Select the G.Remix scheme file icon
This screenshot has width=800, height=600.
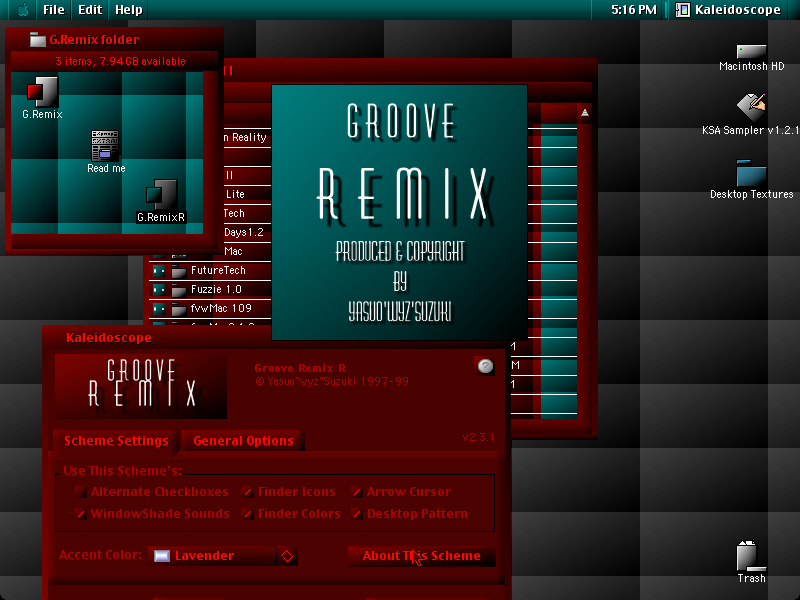[42, 91]
